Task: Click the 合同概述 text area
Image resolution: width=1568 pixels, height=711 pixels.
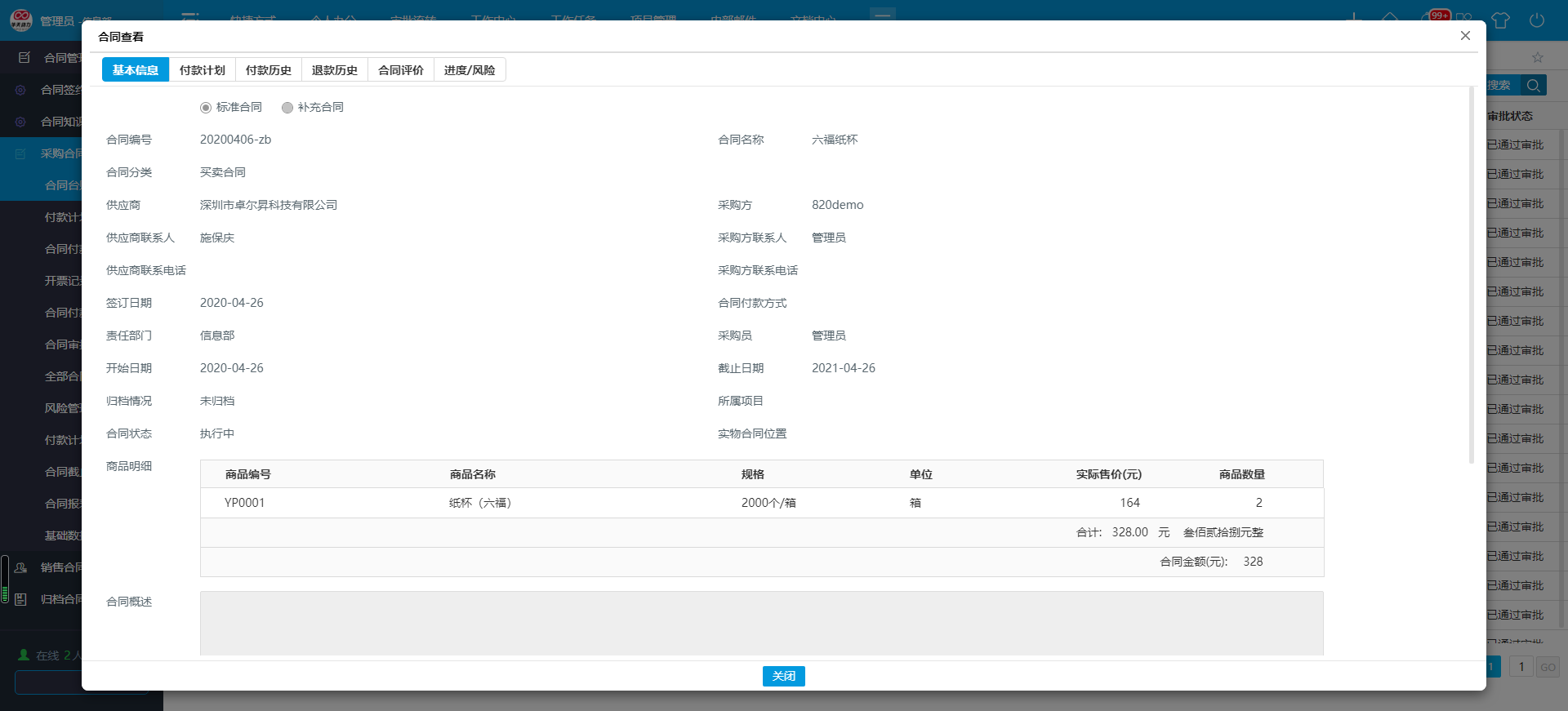Action: (x=761, y=622)
